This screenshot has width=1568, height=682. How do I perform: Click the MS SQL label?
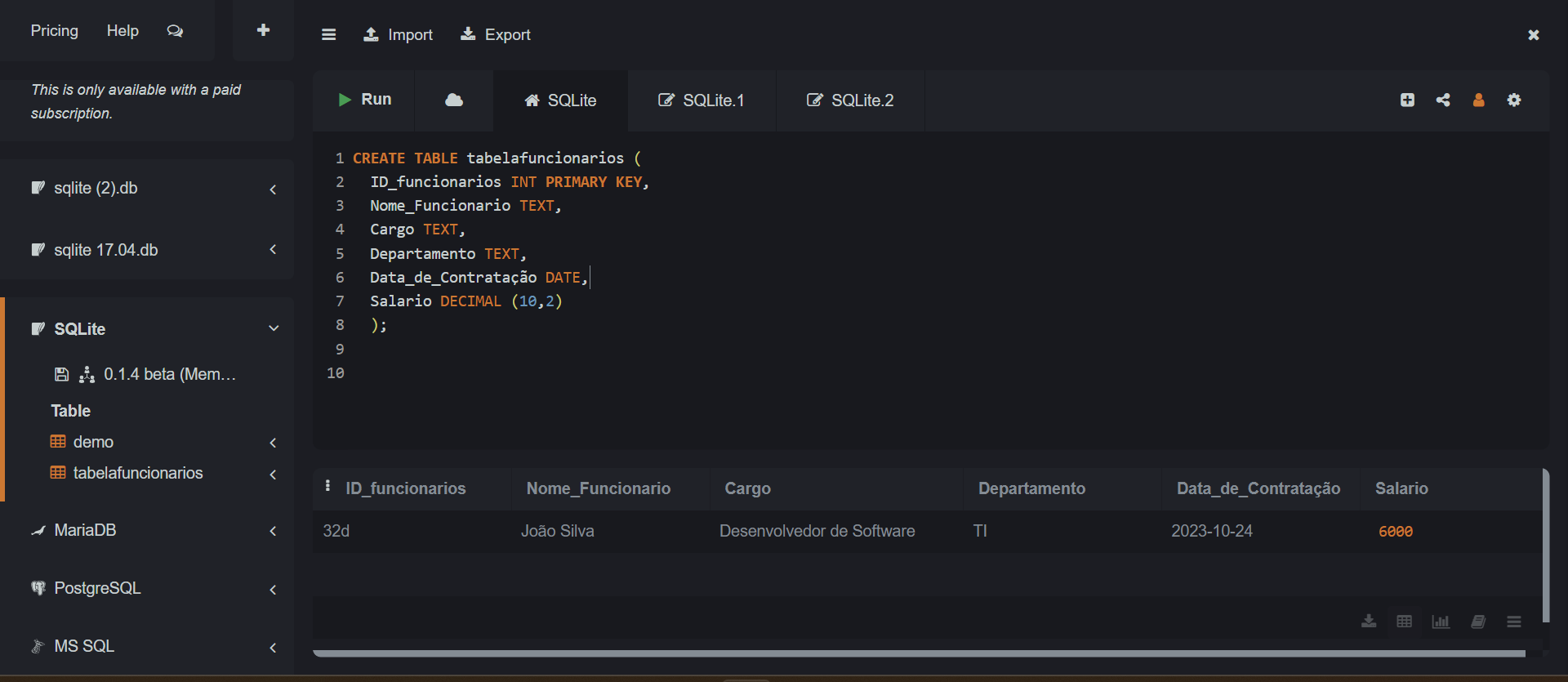pyautogui.click(x=84, y=646)
